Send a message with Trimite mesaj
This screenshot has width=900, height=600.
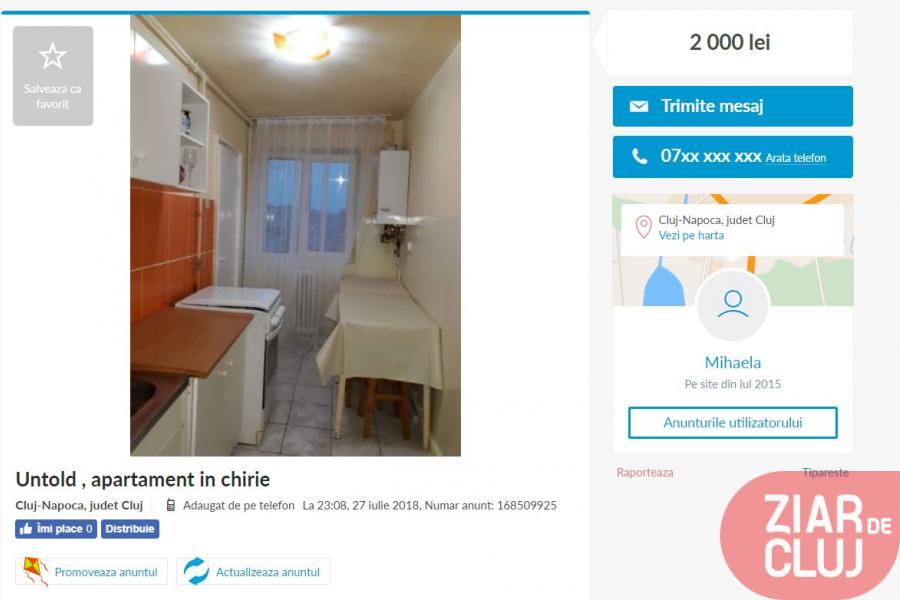click(732, 106)
